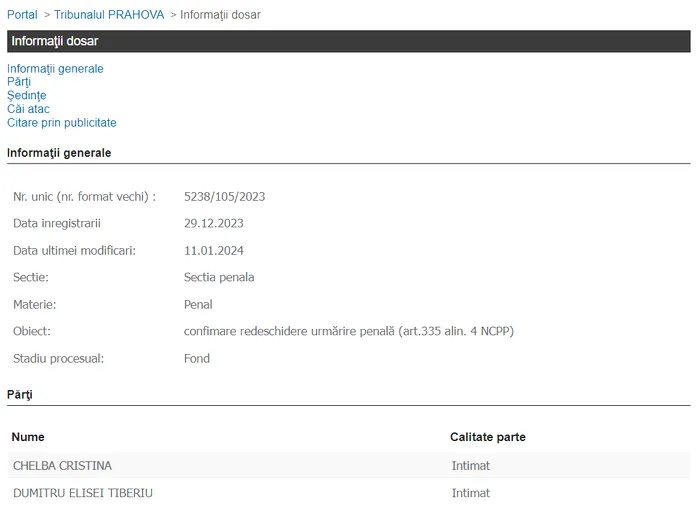Go to the Părți anchor link
The image size is (700, 508).
[19, 82]
